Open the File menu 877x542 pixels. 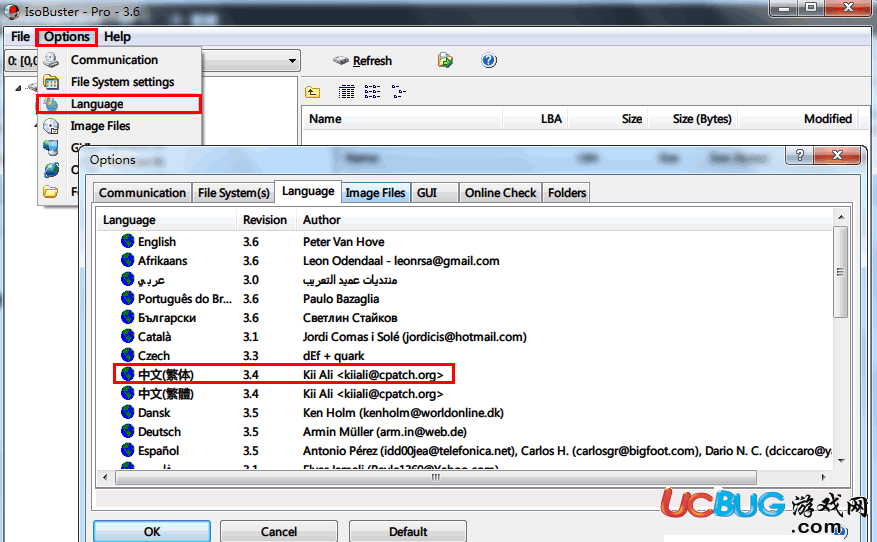(21, 37)
